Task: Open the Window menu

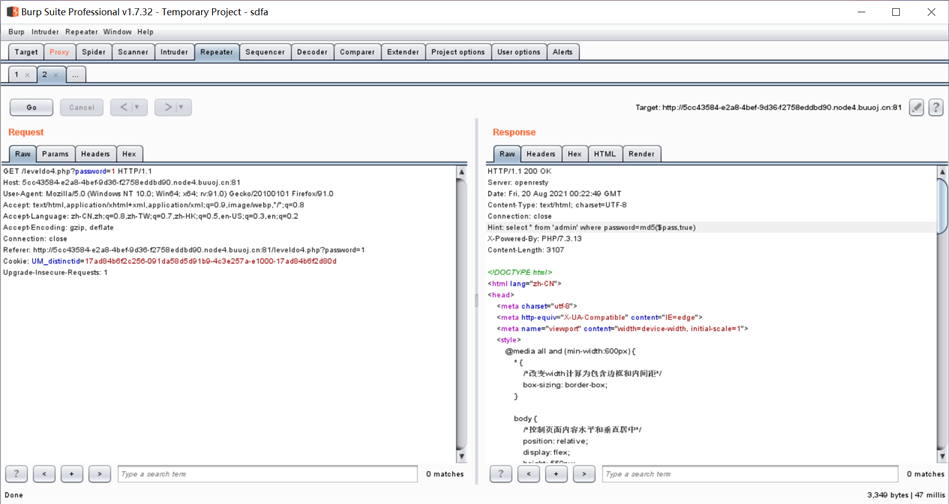Action: tap(117, 32)
